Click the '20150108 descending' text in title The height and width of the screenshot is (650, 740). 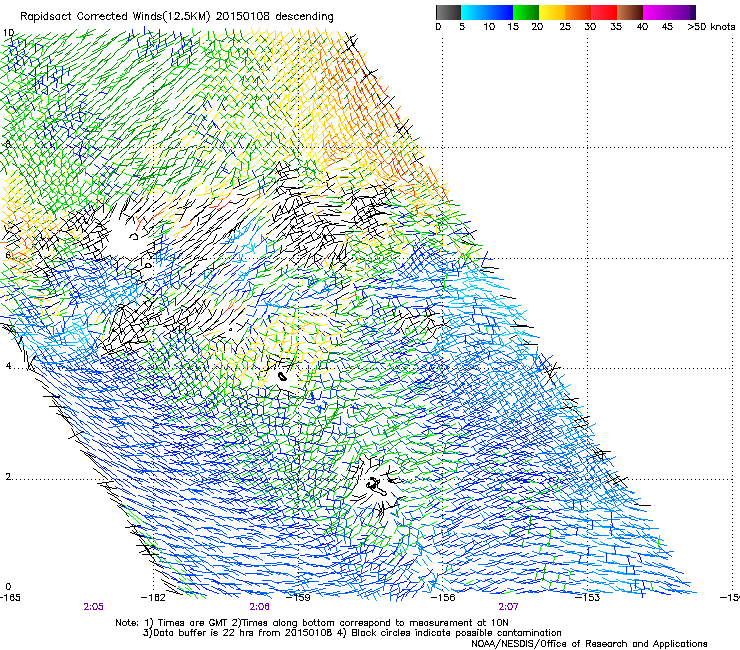pos(275,17)
